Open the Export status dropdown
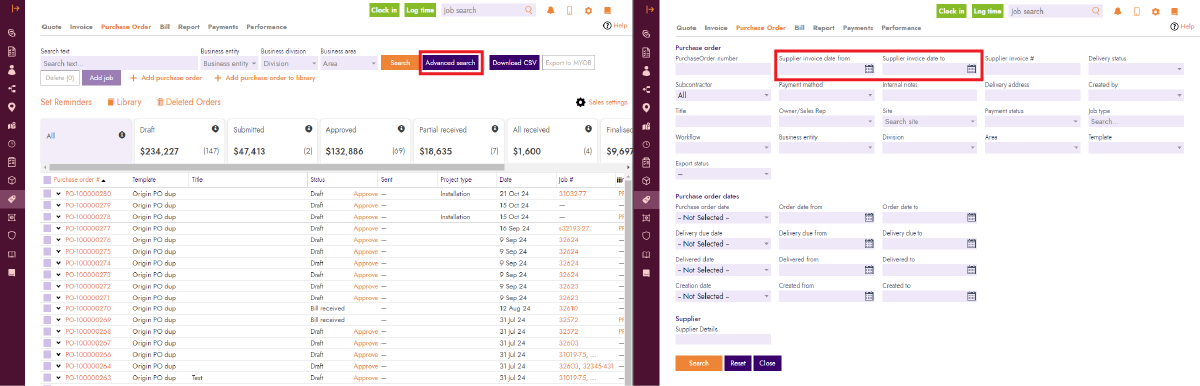This screenshot has width=1200, height=386. (722, 173)
